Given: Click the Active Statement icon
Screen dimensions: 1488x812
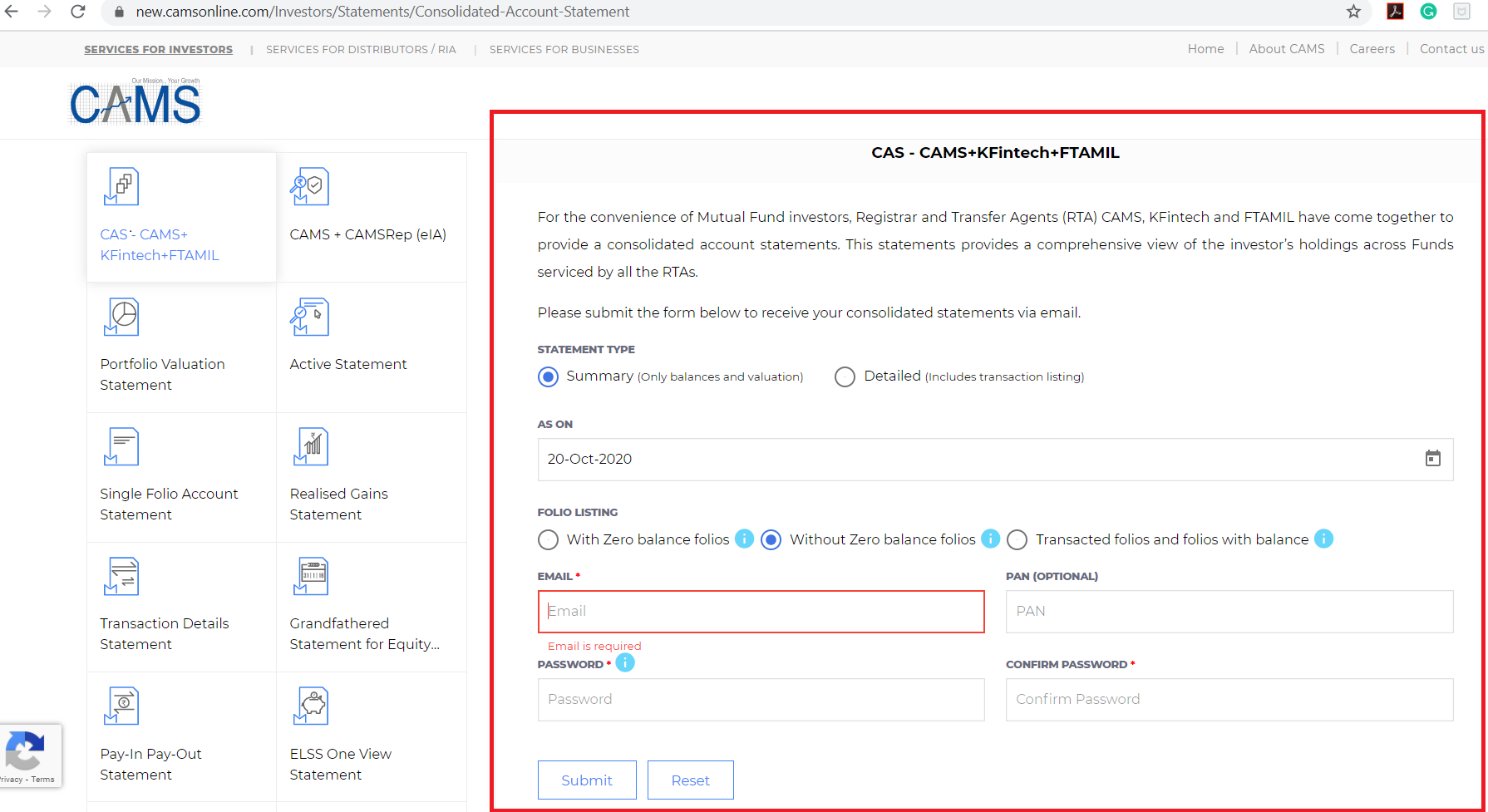Looking at the screenshot, I should (x=310, y=317).
